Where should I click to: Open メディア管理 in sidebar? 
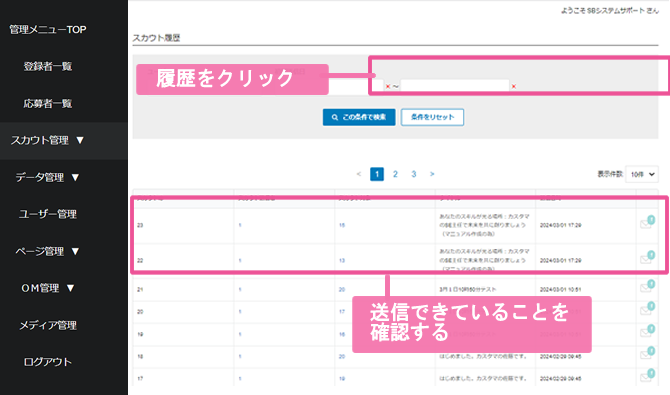pyautogui.click(x=48, y=325)
